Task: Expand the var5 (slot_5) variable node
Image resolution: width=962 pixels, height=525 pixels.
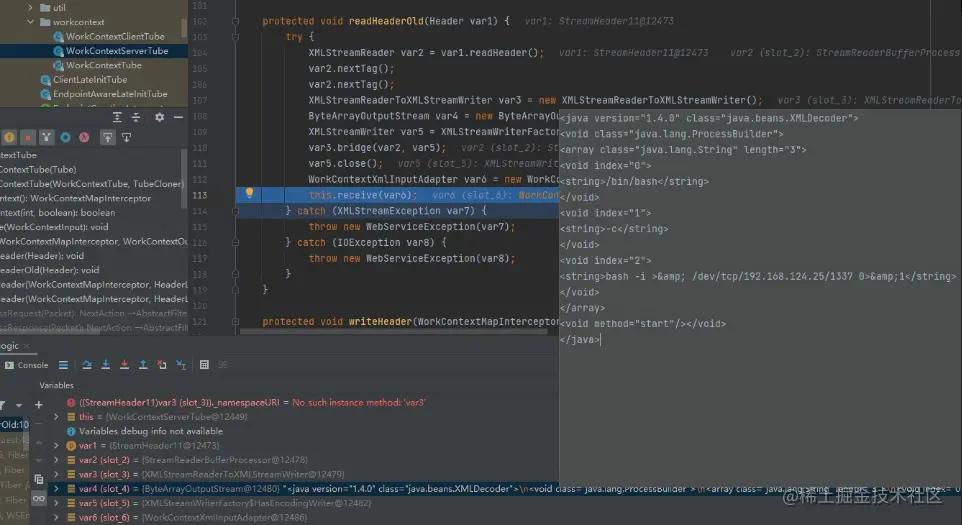Action: click(56, 503)
